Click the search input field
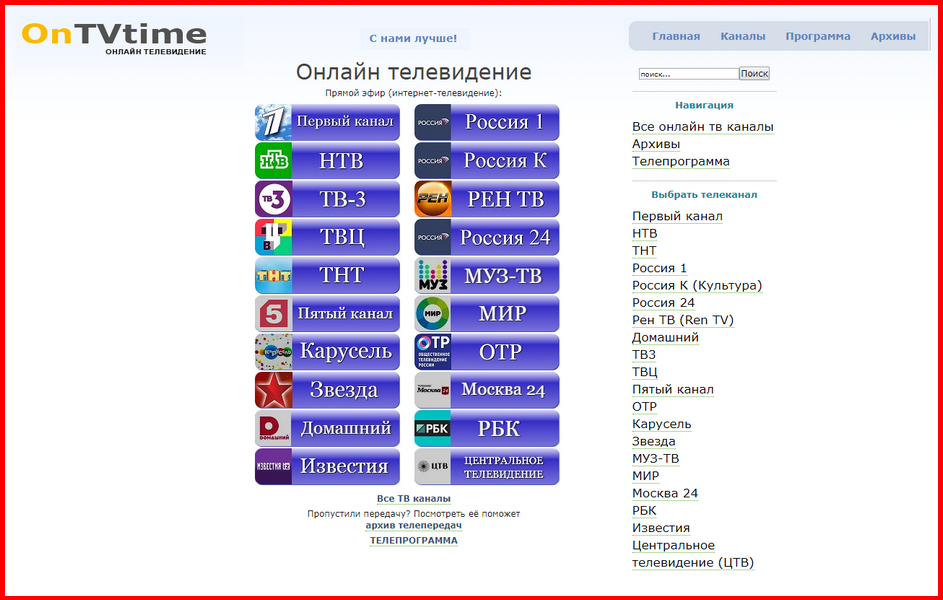943x600 pixels. click(x=689, y=74)
